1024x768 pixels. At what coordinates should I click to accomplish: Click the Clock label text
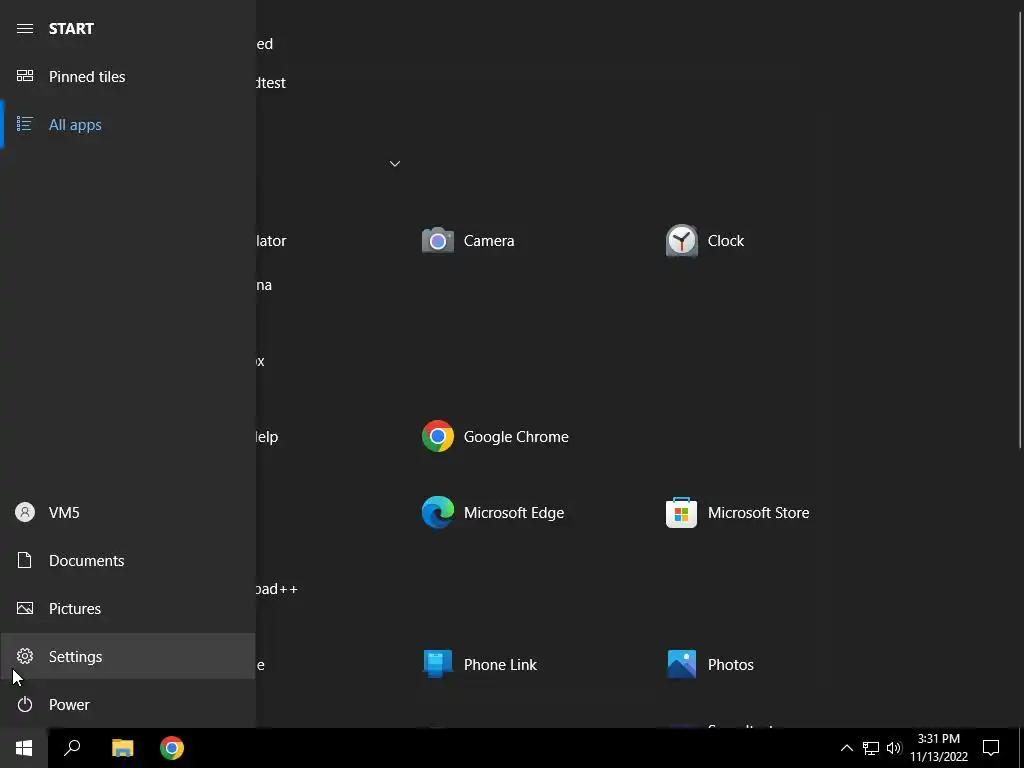(726, 241)
